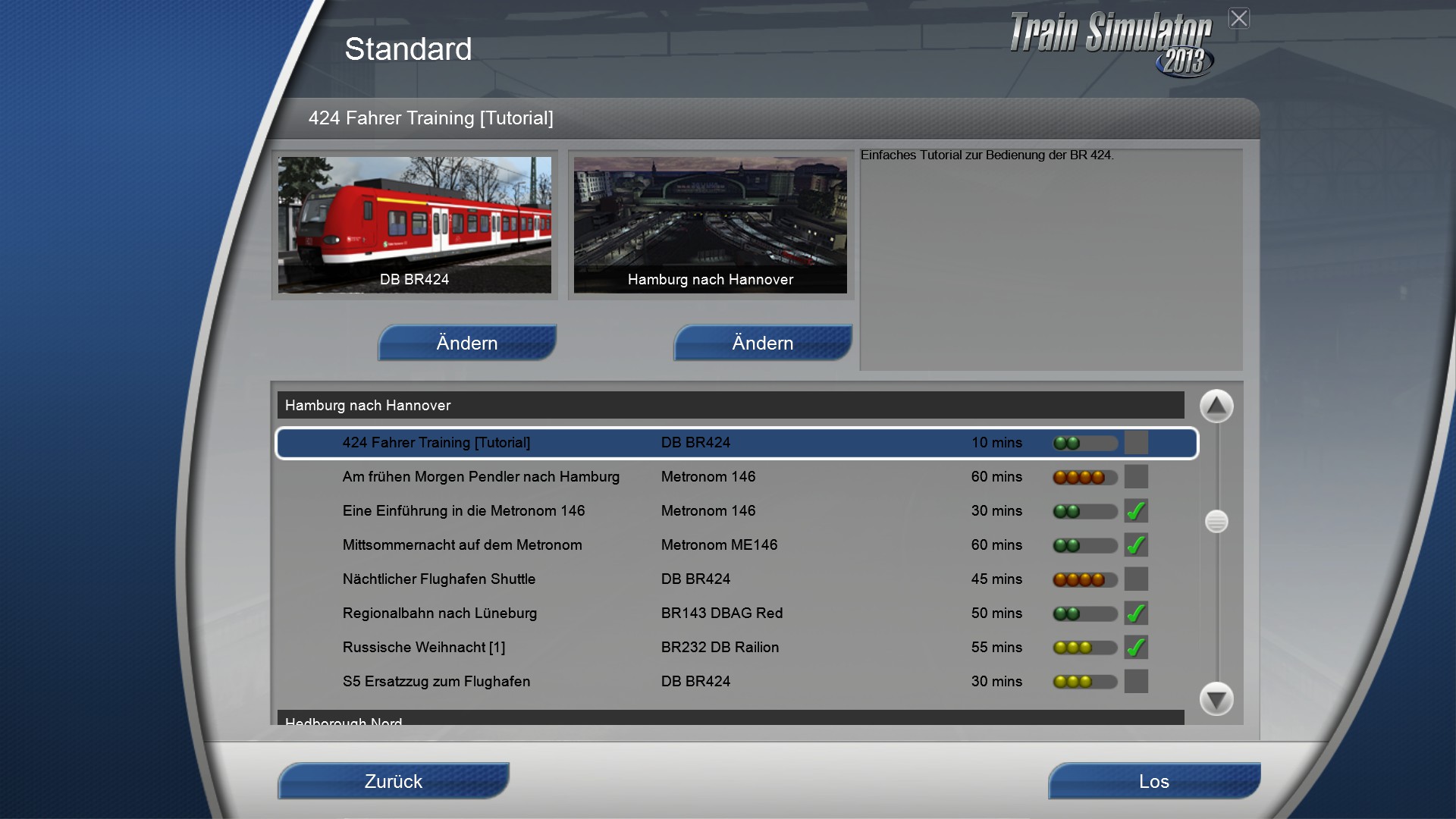Click the scrollbar handle of the scenario list
Screen dimensions: 1456x819
(x=1216, y=522)
